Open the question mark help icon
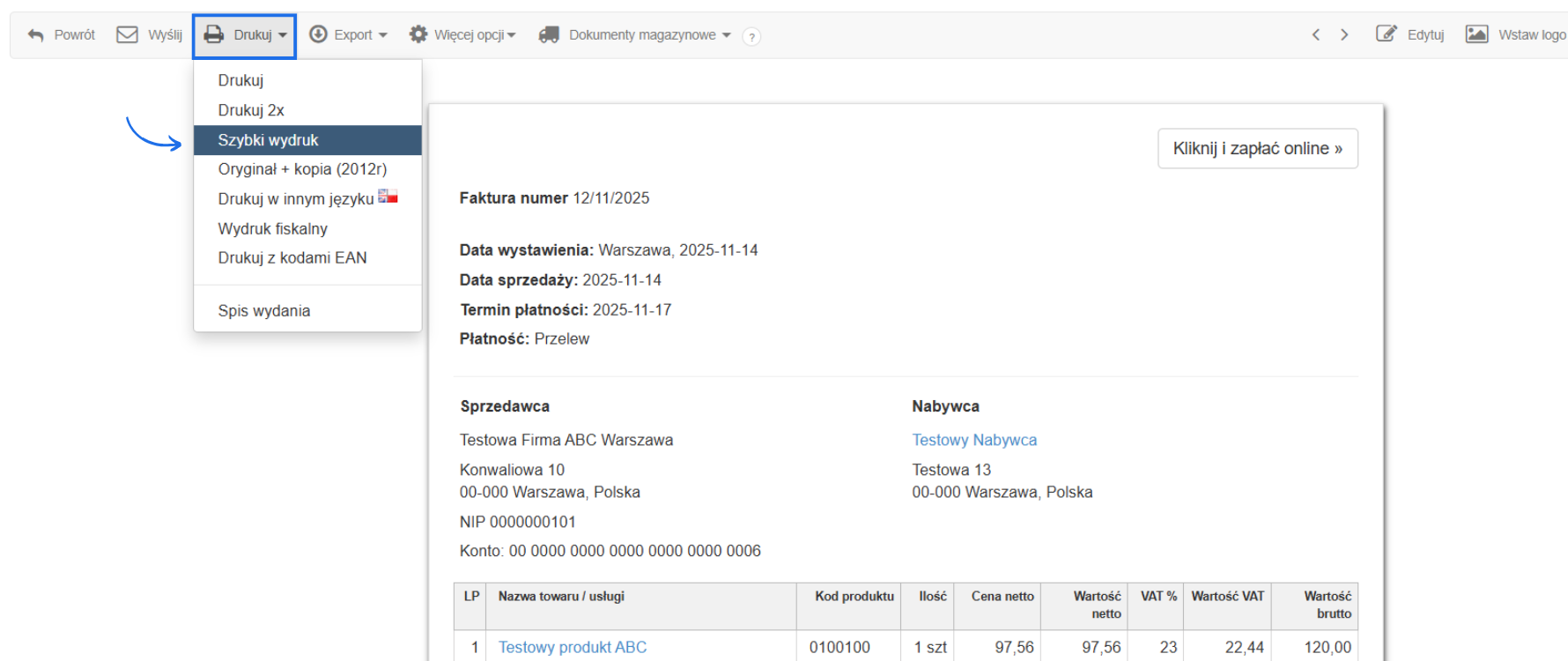This screenshot has width=1568, height=661. (x=751, y=36)
